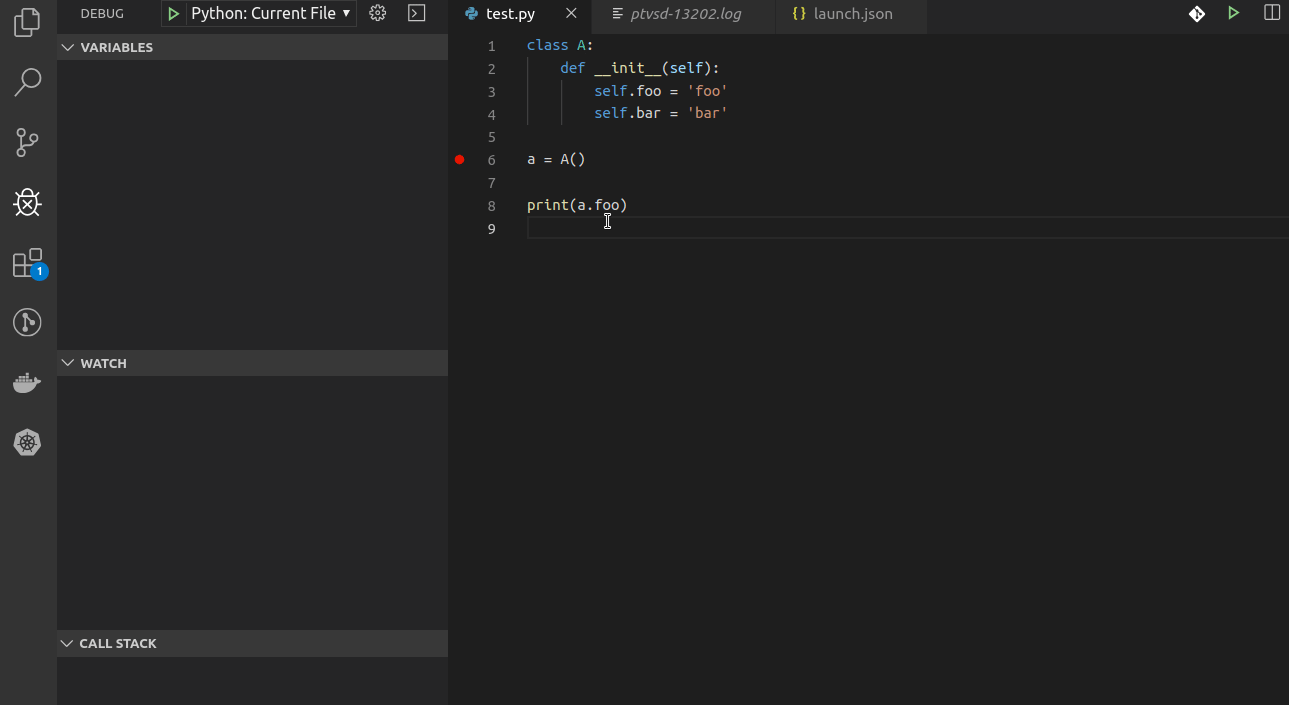This screenshot has height=705, width=1289.
Task: Toggle the breakpoint on line 6
Action: tap(459, 159)
